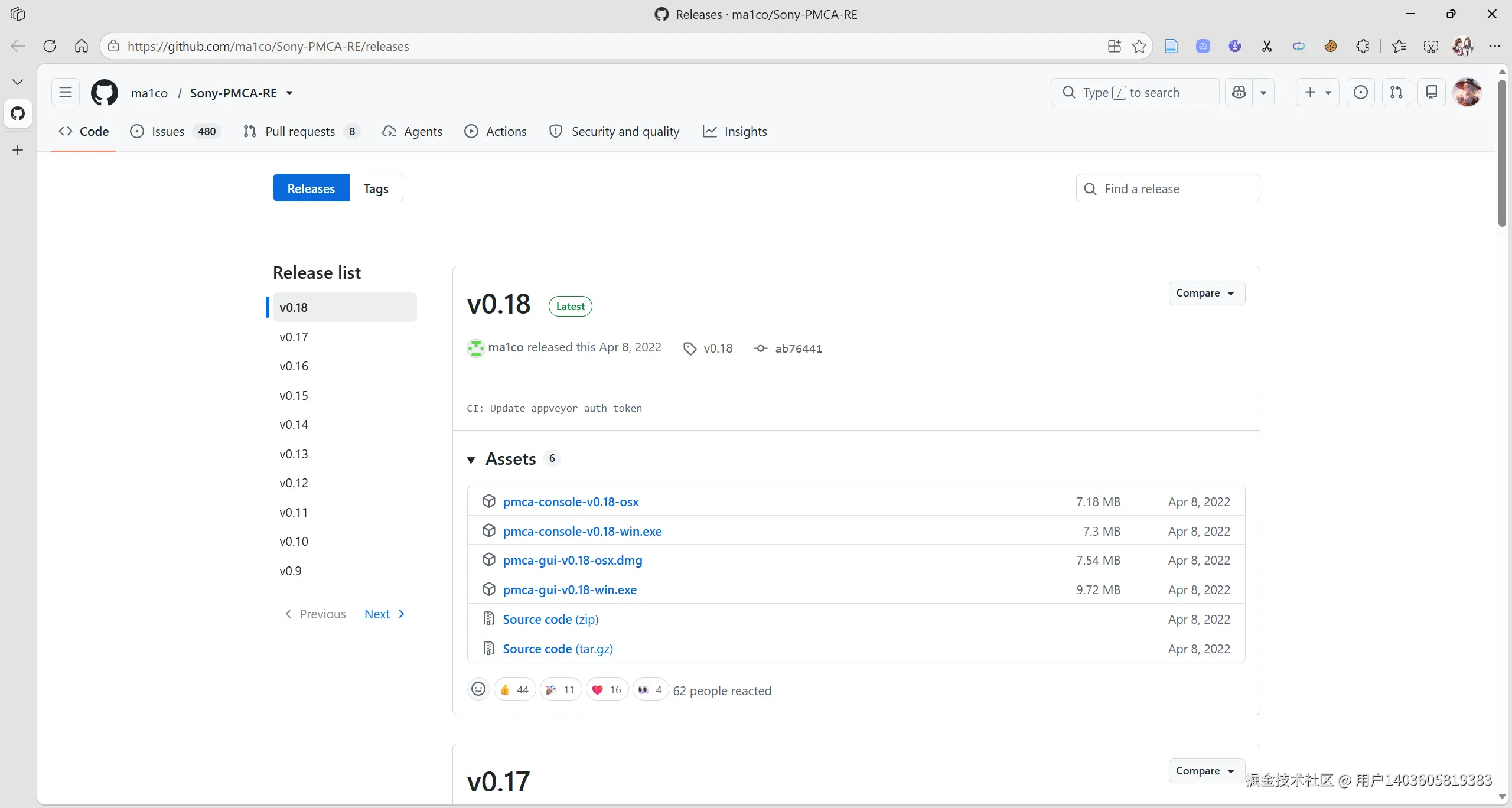The image size is (1512, 808).
Task: Open the Insights tab
Action: click(x=735, y=131)
